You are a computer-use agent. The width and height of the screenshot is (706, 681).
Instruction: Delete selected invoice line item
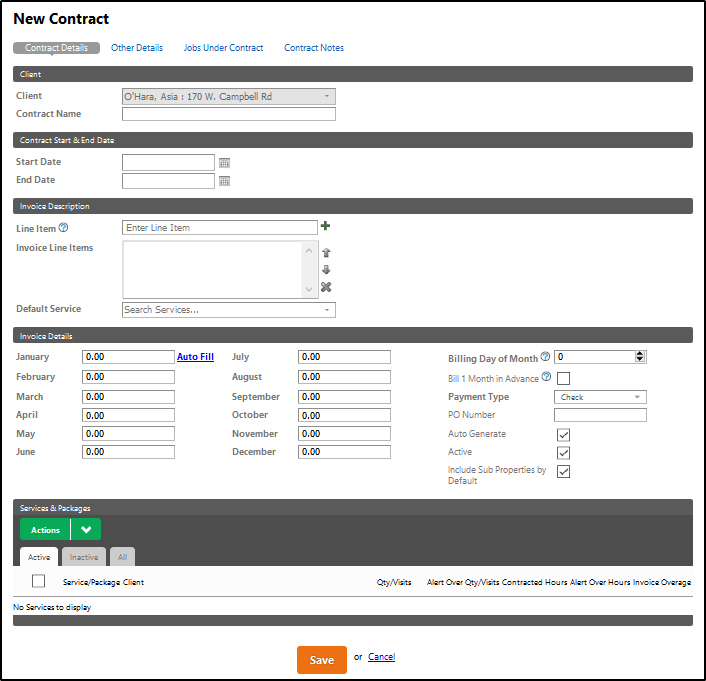click(326, 287)
